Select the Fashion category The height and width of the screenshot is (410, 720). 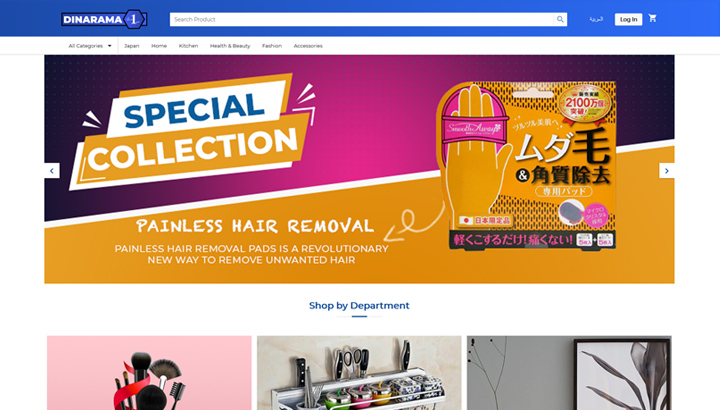[272, 46]
